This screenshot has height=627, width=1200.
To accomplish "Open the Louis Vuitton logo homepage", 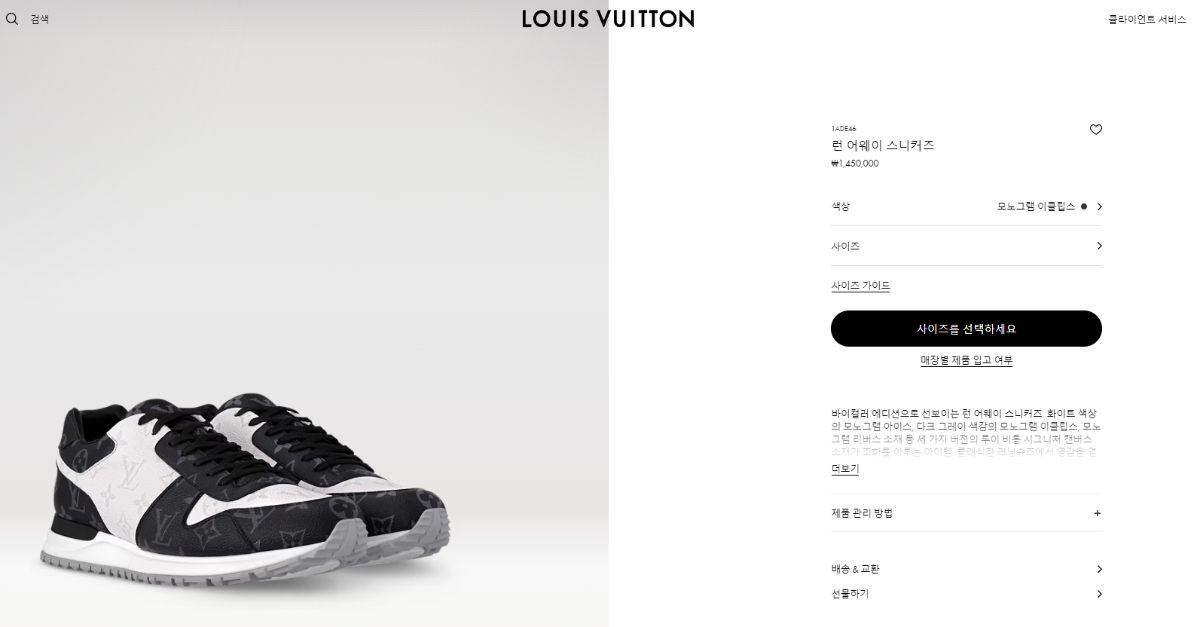I will tap(608, 18).
